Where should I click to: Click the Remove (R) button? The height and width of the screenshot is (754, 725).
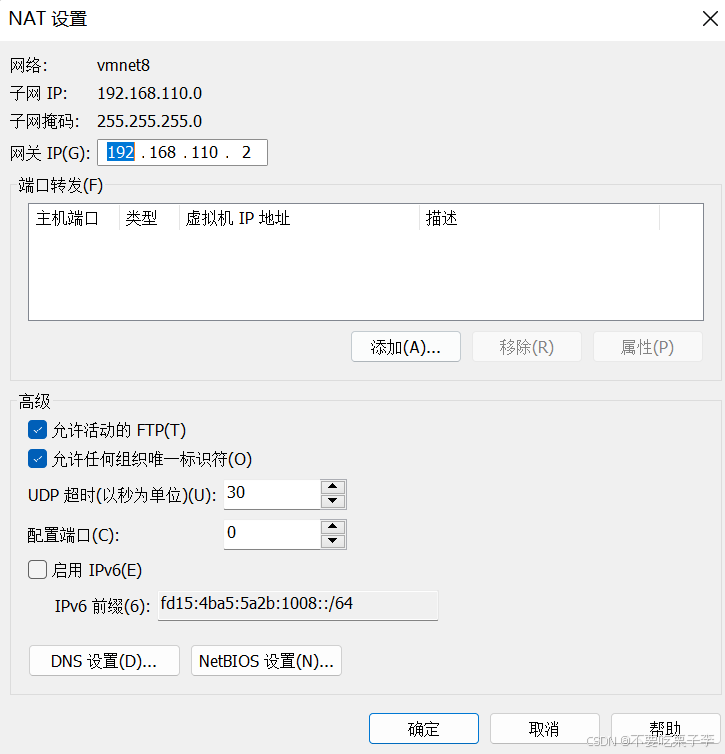[x=527, y=347]
